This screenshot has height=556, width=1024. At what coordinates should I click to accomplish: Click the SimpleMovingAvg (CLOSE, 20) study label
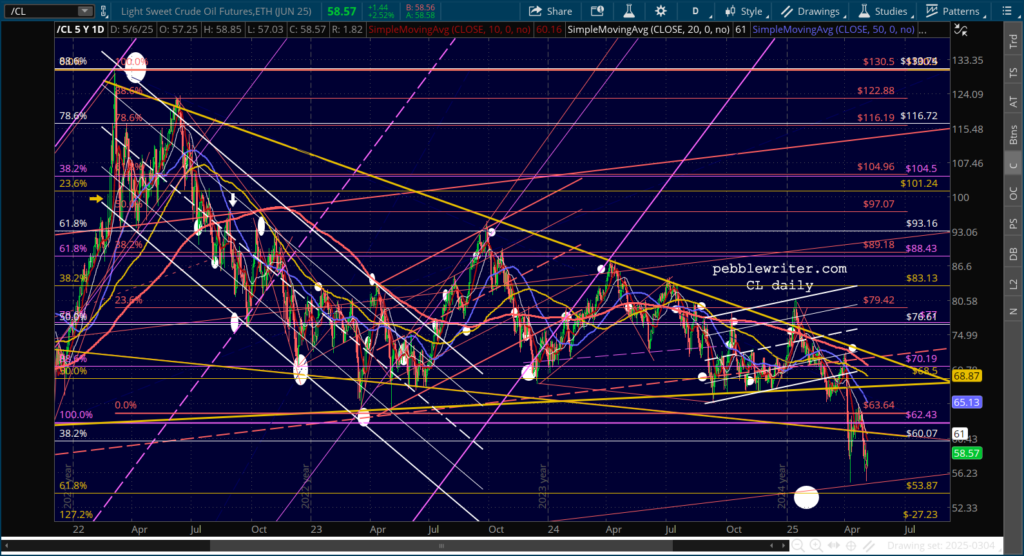point(648,29)
